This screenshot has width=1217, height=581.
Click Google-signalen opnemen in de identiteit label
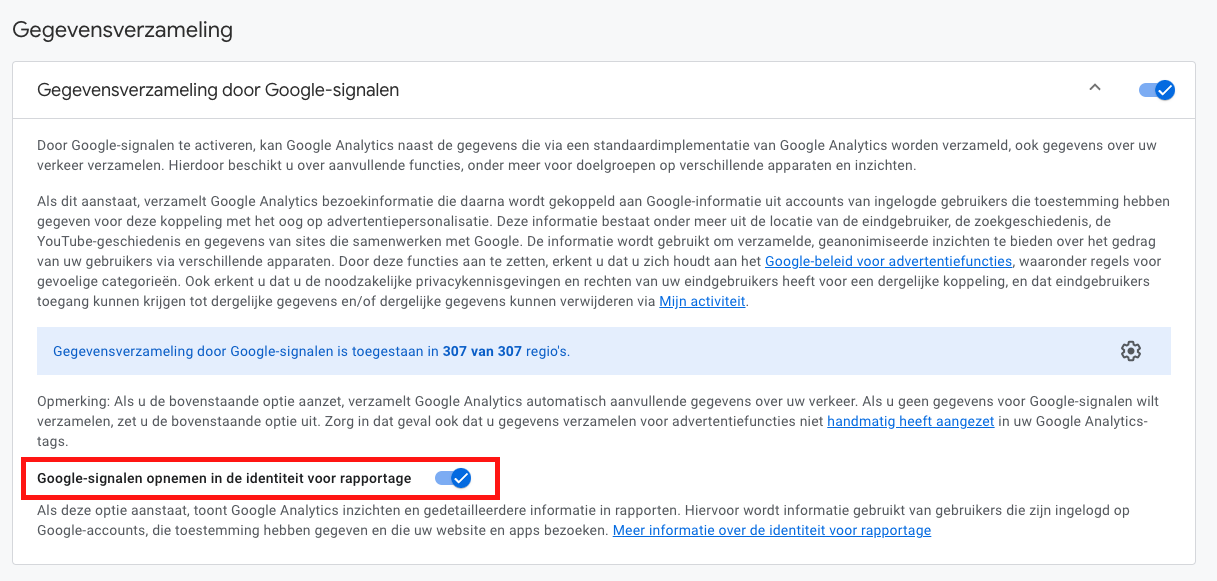(224, 479)
